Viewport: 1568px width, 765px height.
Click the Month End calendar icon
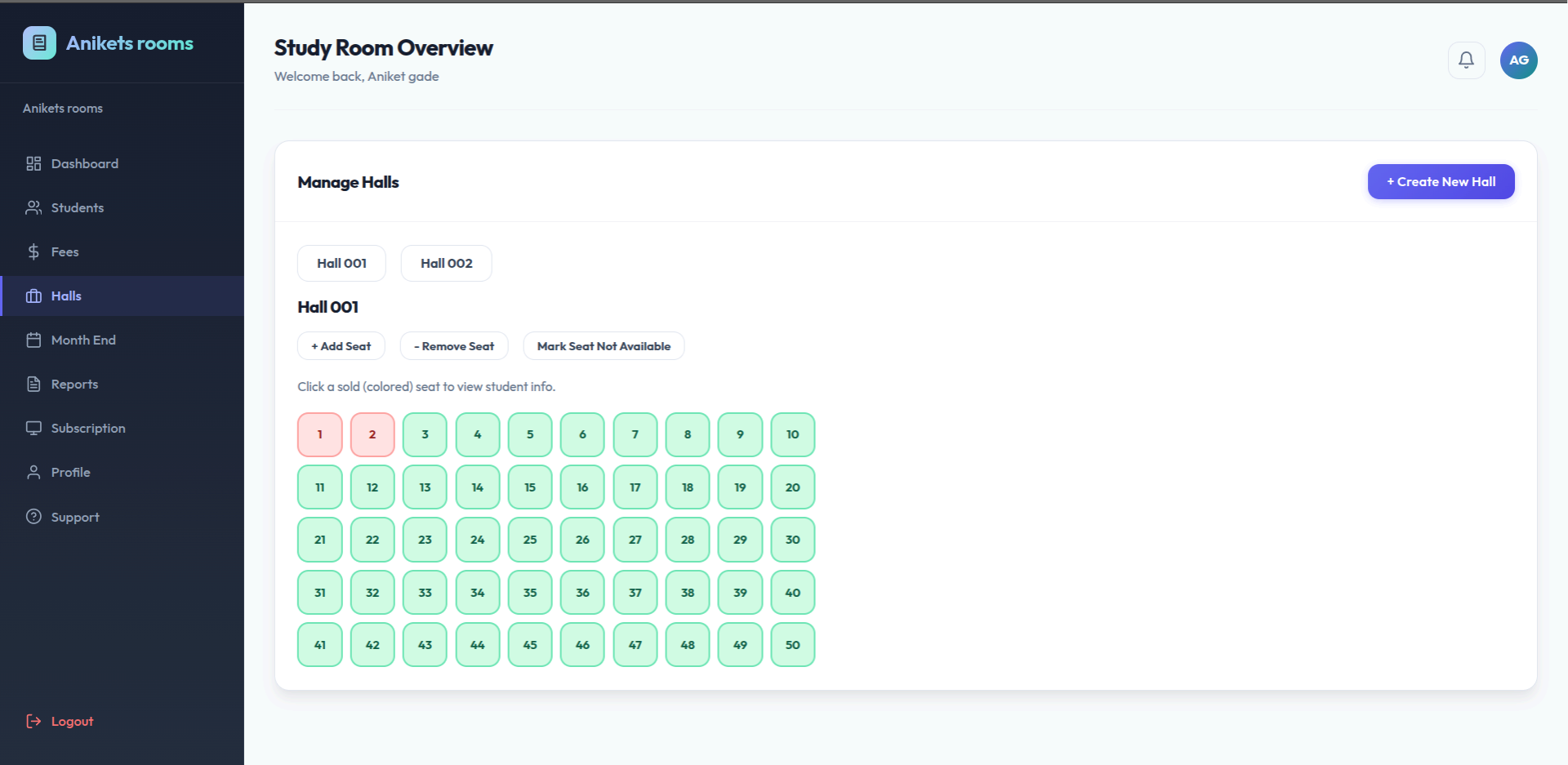pyautogui.click(x=33, y=340)
